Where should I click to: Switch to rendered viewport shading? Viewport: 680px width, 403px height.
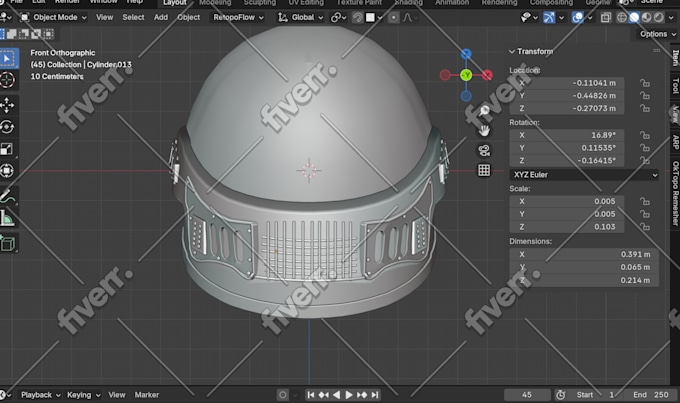[x=659, y=17]
